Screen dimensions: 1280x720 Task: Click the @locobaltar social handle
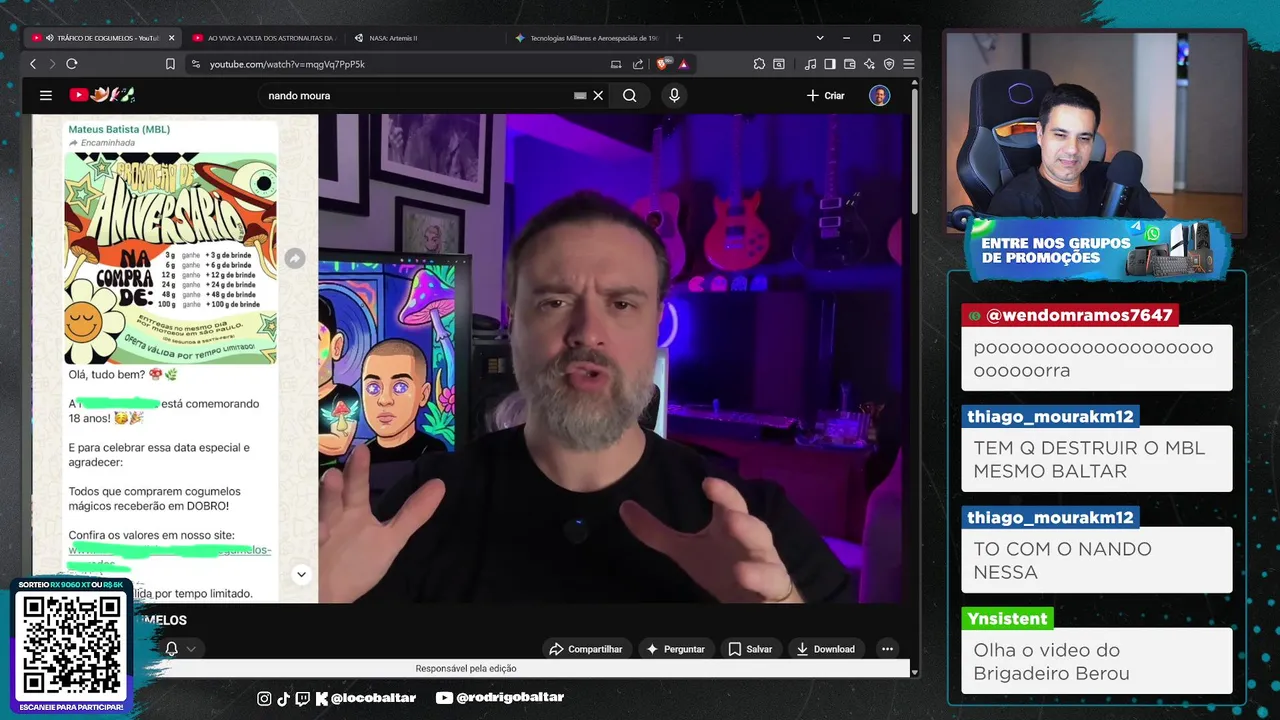click(373, 697)
